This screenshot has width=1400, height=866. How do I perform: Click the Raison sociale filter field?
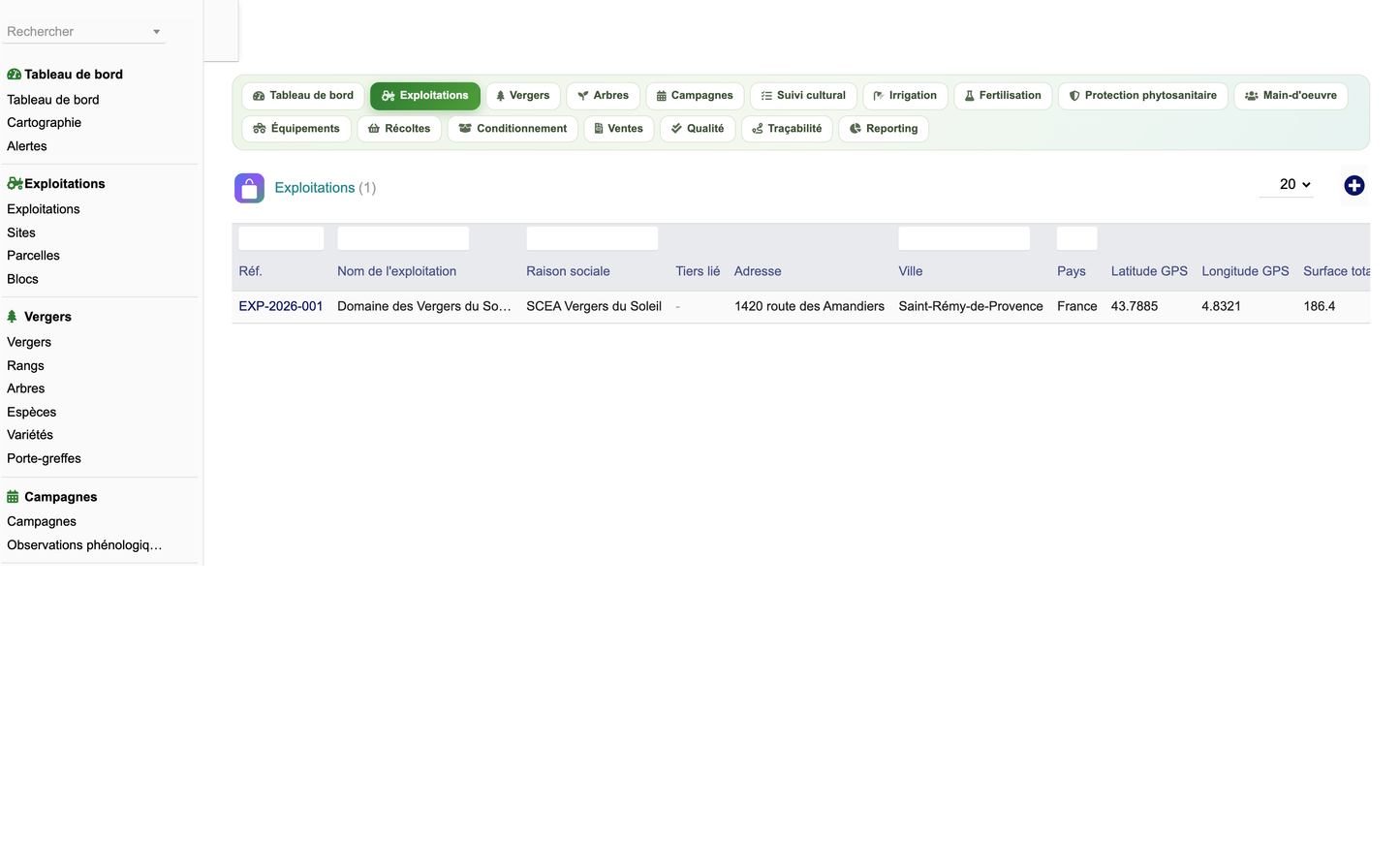[x=592, y=238]
